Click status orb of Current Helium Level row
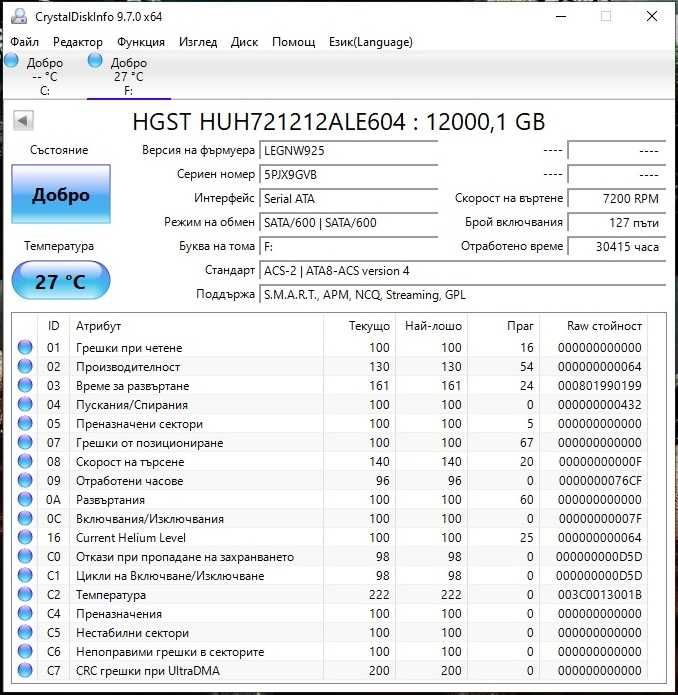This screenshot has height=695, width=678. click(25, 537)
